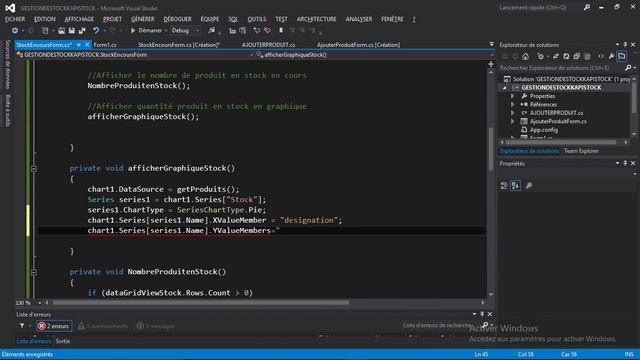
Task: Toggle the 2 erreurs filter button
Action: pos(54,326)
